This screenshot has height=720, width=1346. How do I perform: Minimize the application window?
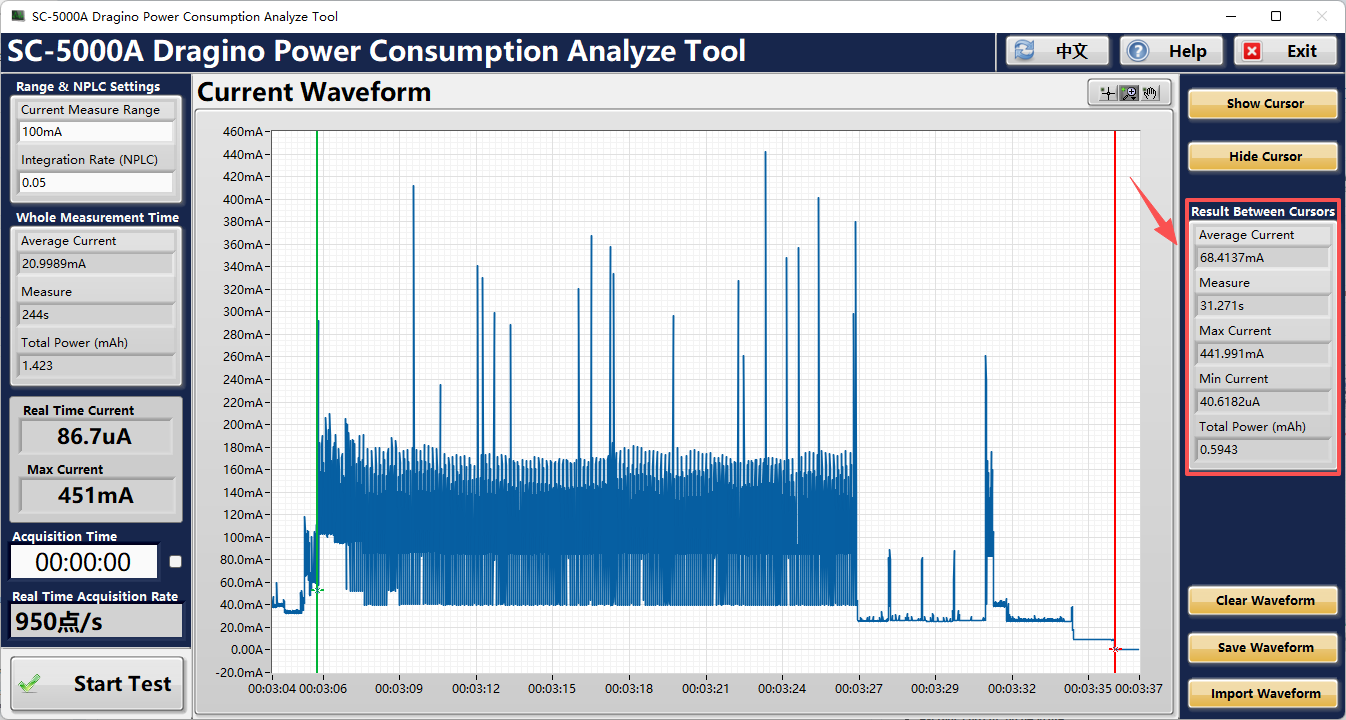(1231, 16)
